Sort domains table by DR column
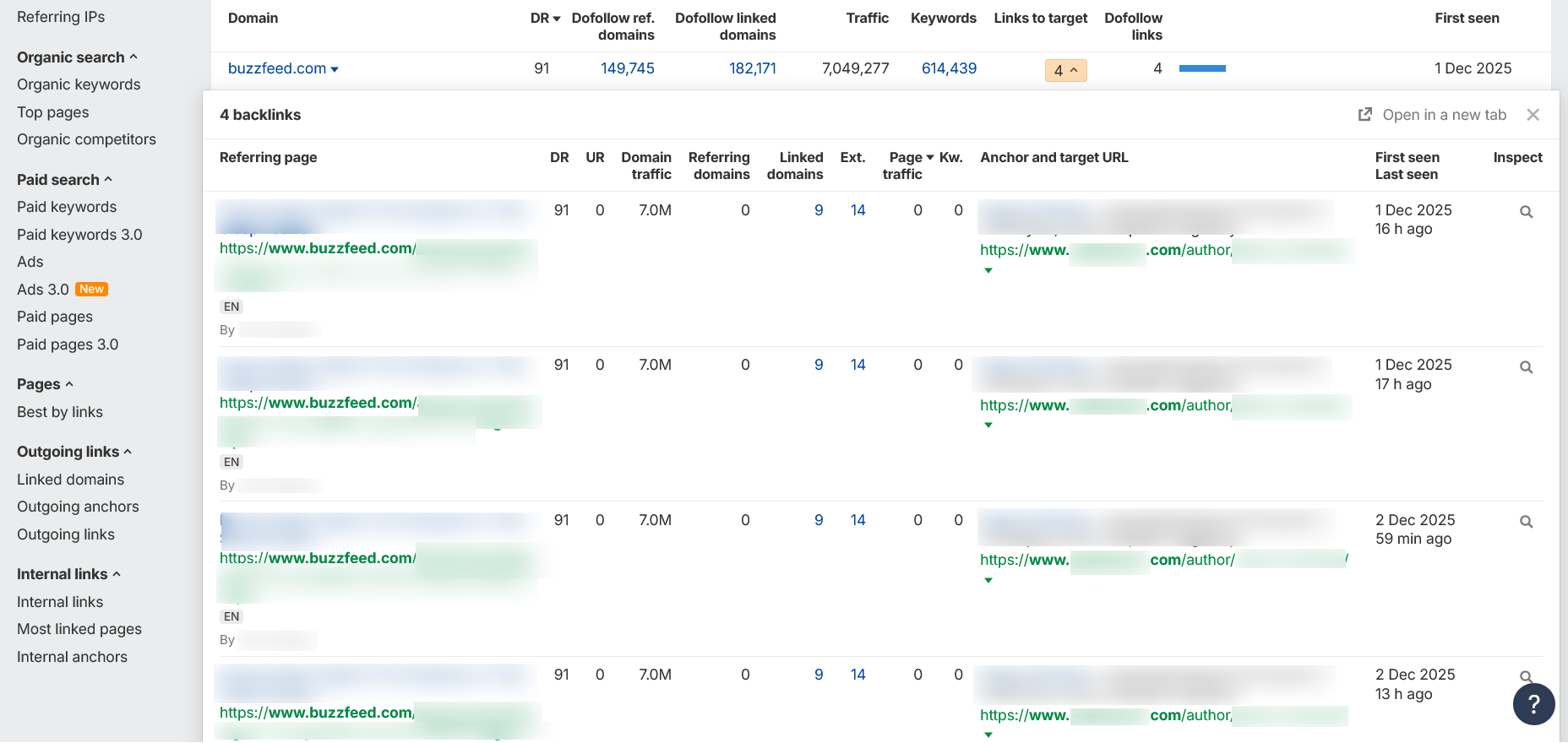Image resolution: width=1568 pixels, height=743 pixels. pos(545,18)
